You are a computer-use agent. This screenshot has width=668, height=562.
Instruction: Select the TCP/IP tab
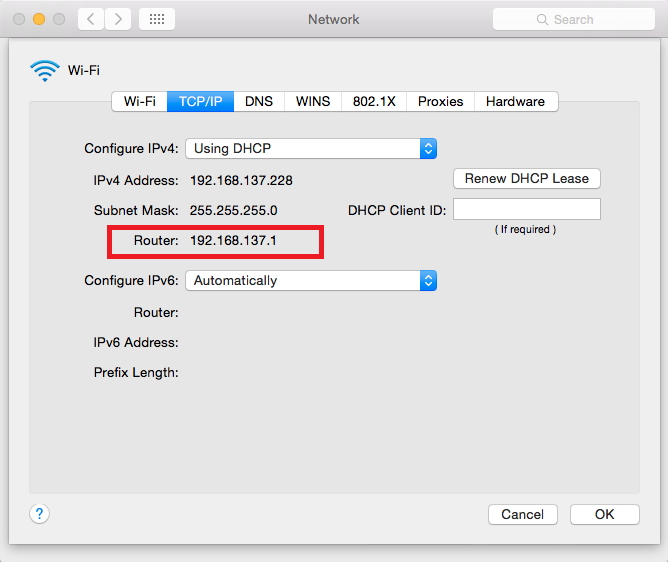pos(200,101)
